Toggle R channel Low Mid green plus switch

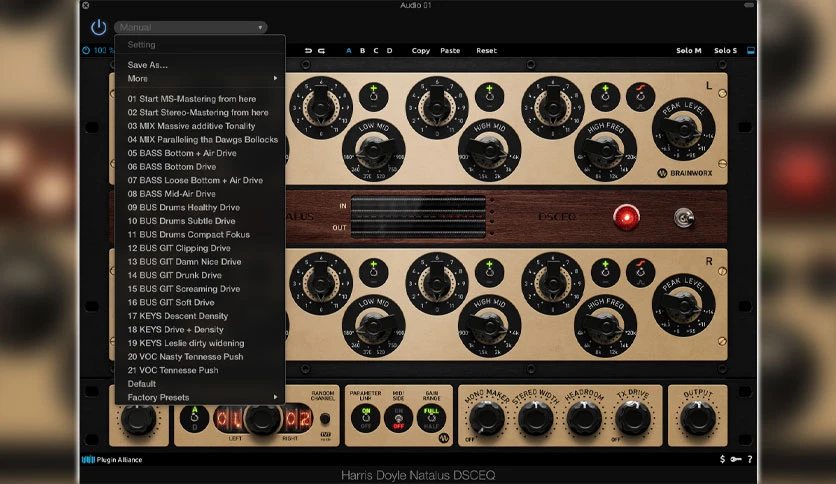(373, 272)
